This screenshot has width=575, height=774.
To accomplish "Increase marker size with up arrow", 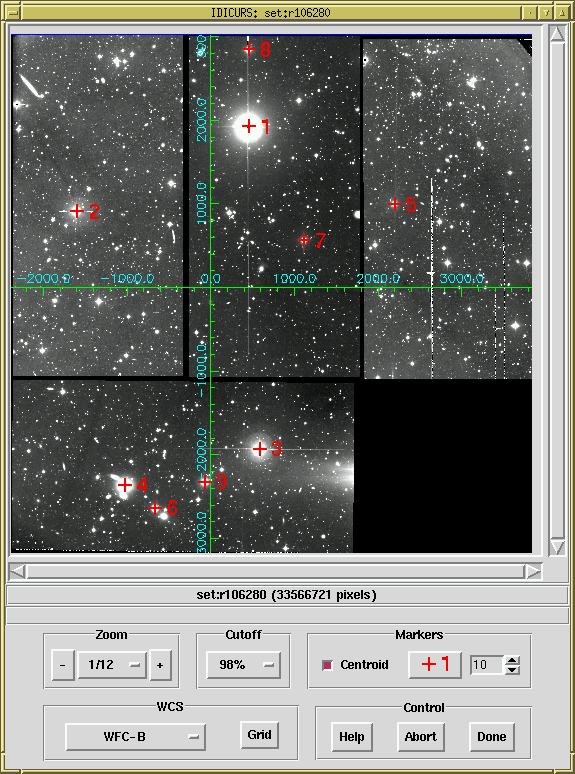I will click(x=513, y=660).
